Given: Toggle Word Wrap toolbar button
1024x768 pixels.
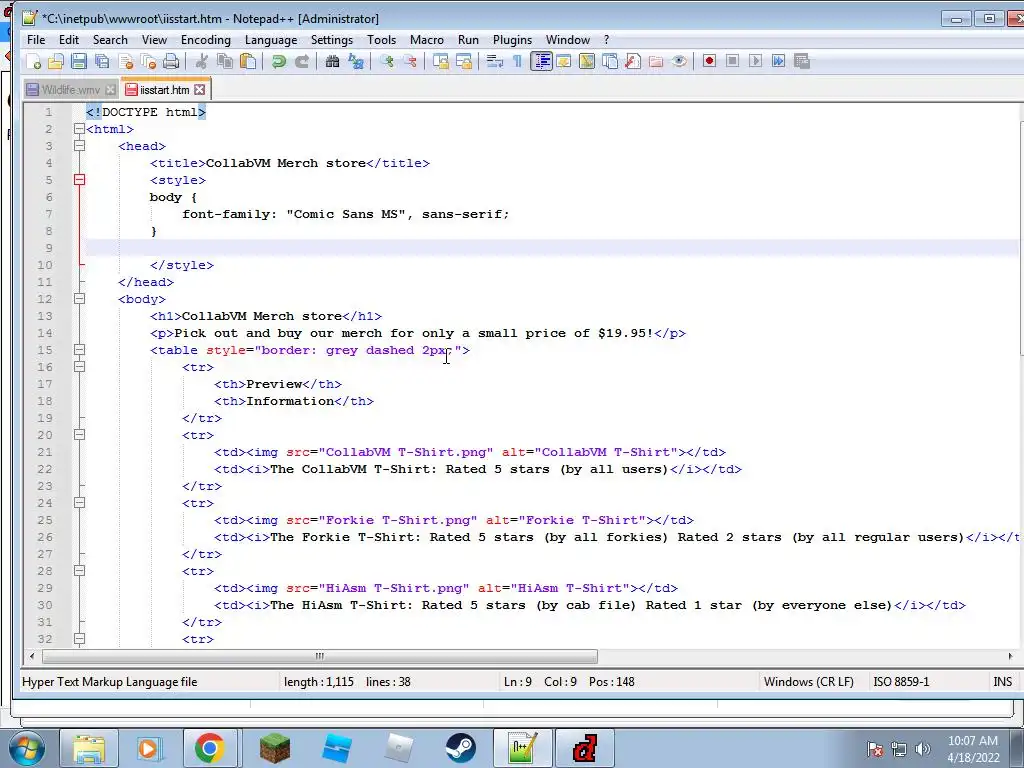Looking at the screenshot, I should point(494,61).
